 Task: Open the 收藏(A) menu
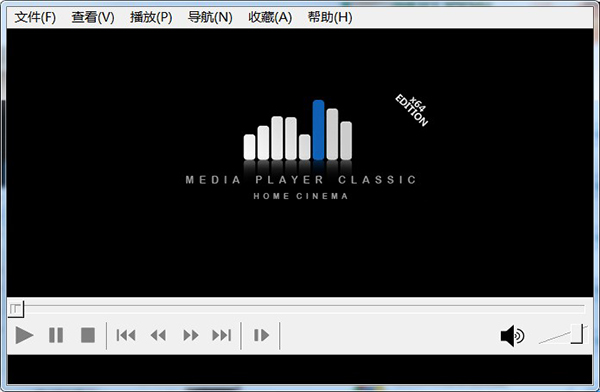(270, 17)
